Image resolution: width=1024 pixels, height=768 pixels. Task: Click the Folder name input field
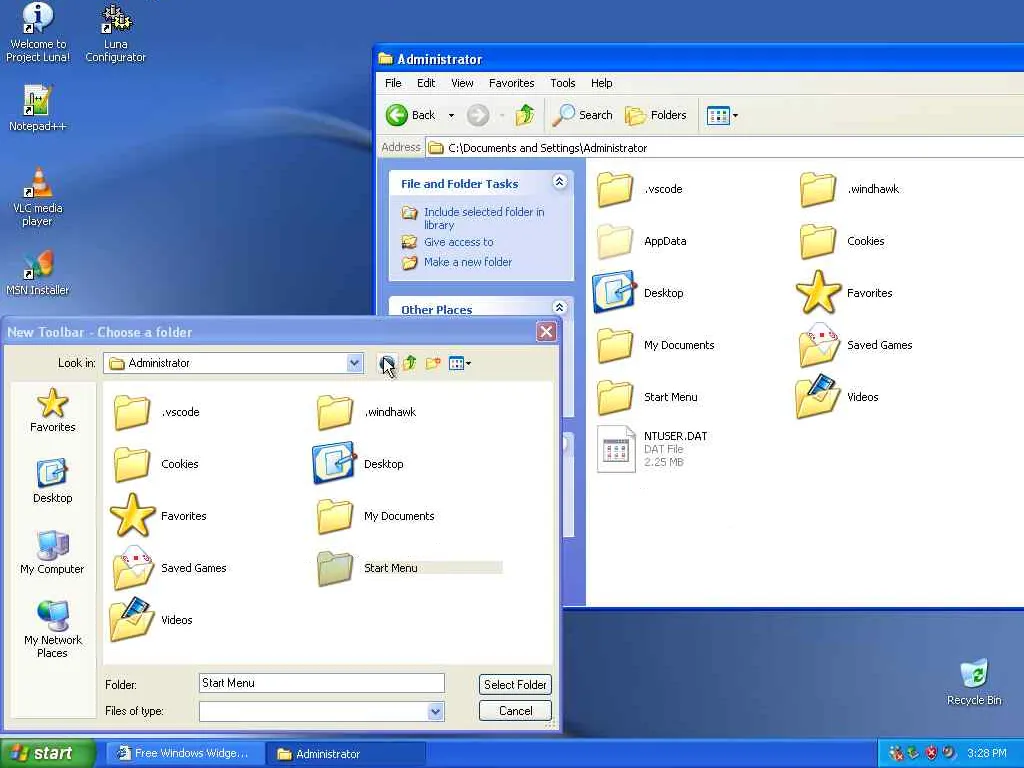pyautogui.click(x=322, y=683)
